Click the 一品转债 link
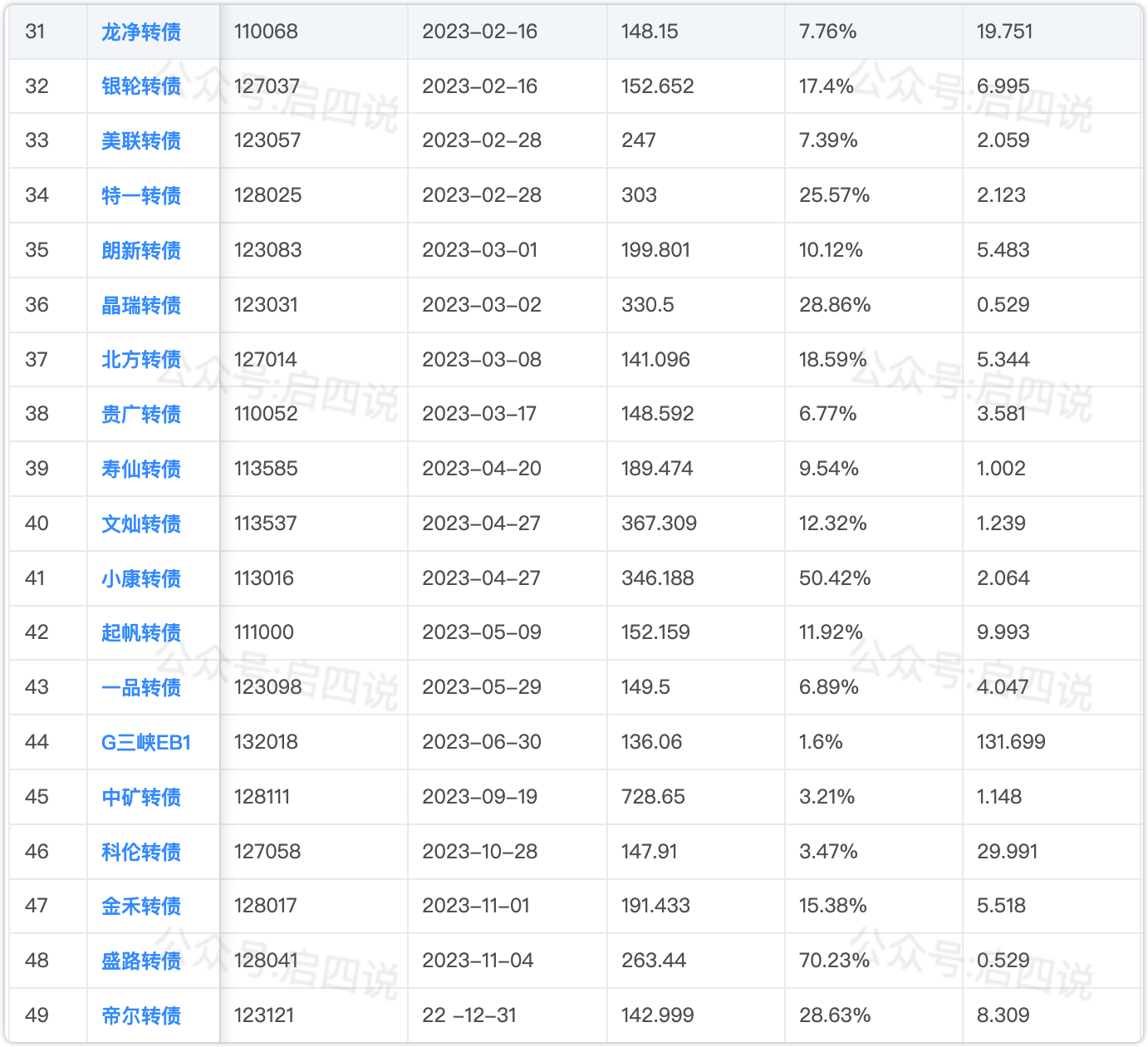Screen dimensions: 1148x1047 (141, 687)
